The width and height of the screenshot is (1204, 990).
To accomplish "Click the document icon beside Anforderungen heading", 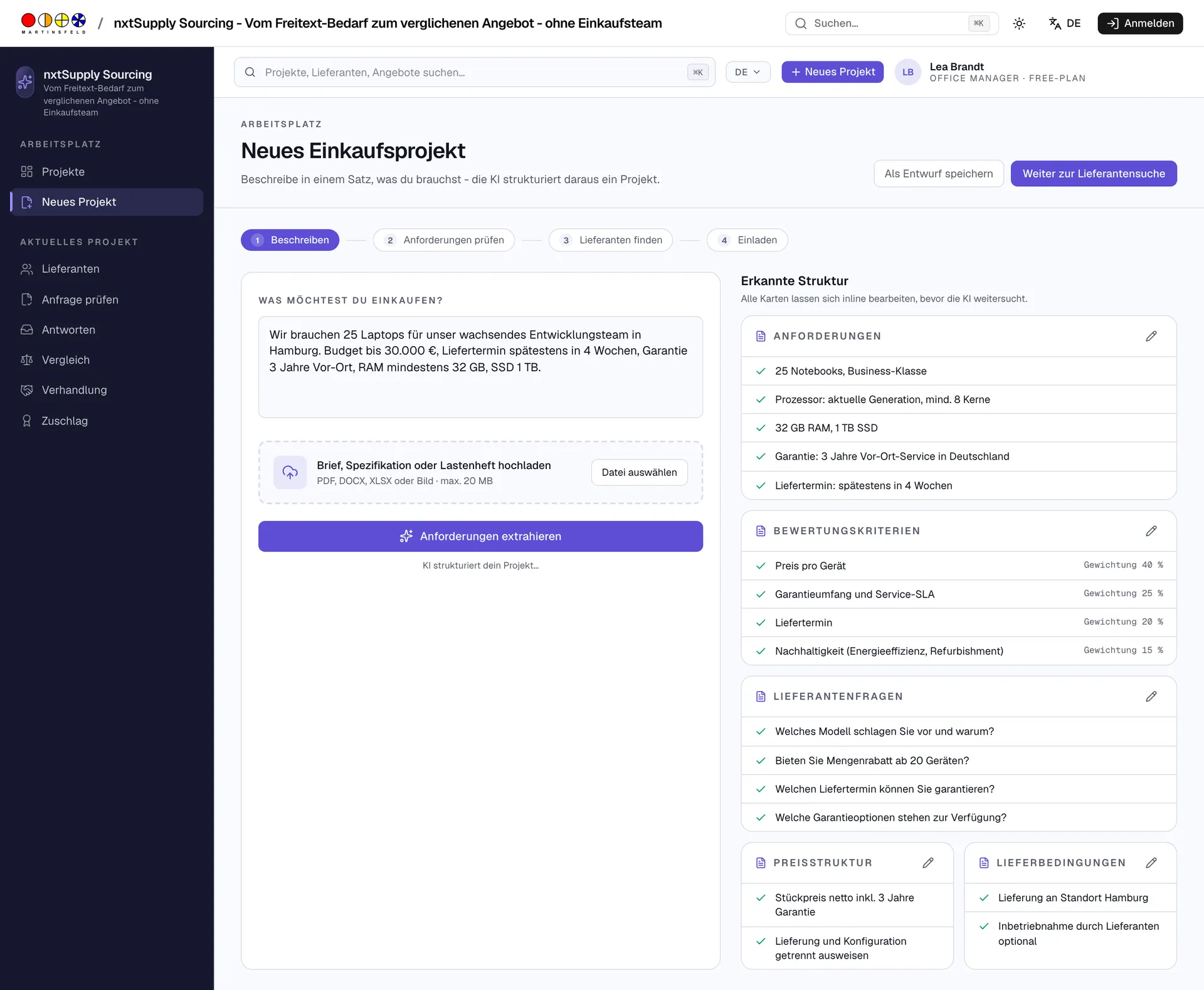I will click(x=761, y=336).
